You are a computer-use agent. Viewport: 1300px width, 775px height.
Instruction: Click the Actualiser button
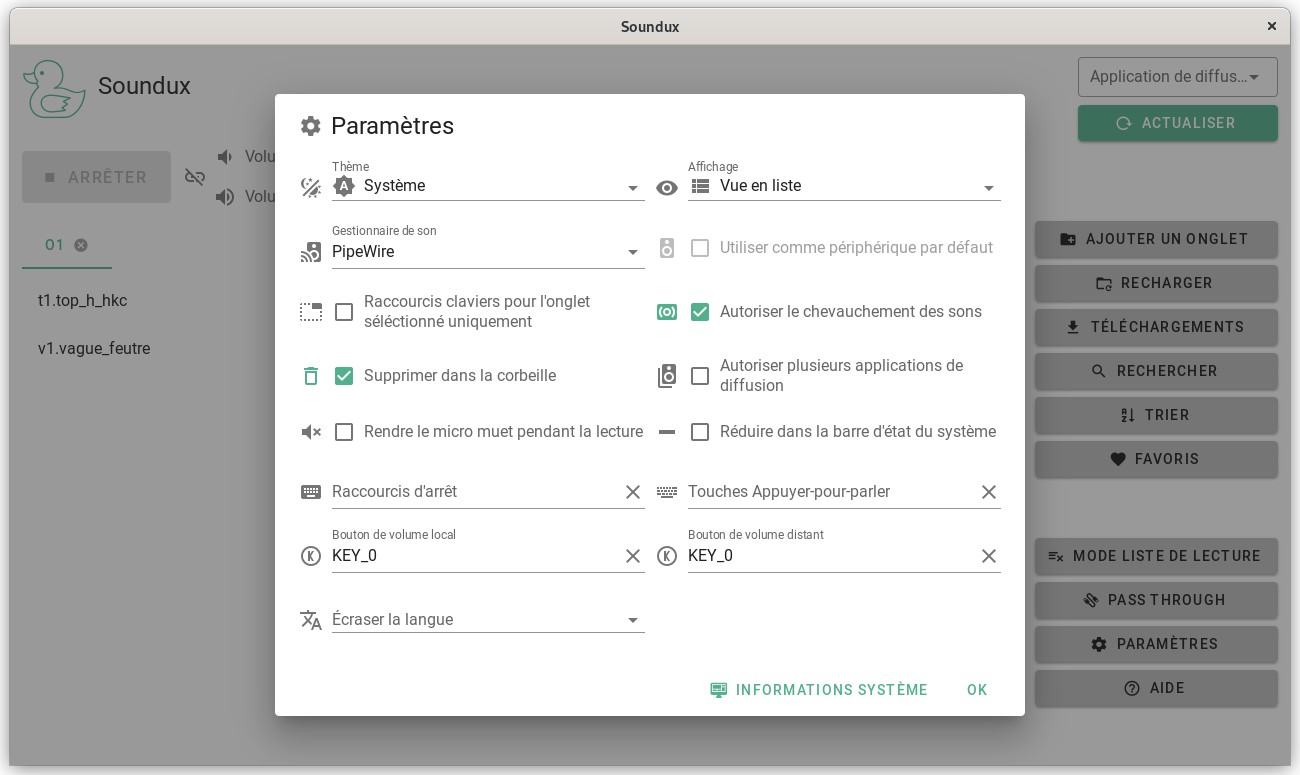click(1178, 123)
